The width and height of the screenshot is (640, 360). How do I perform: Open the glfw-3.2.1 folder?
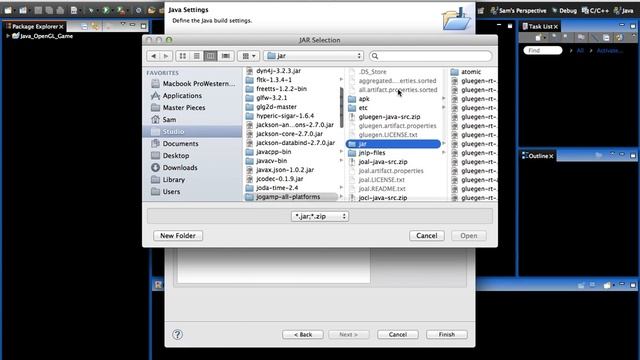coord(271,98)
